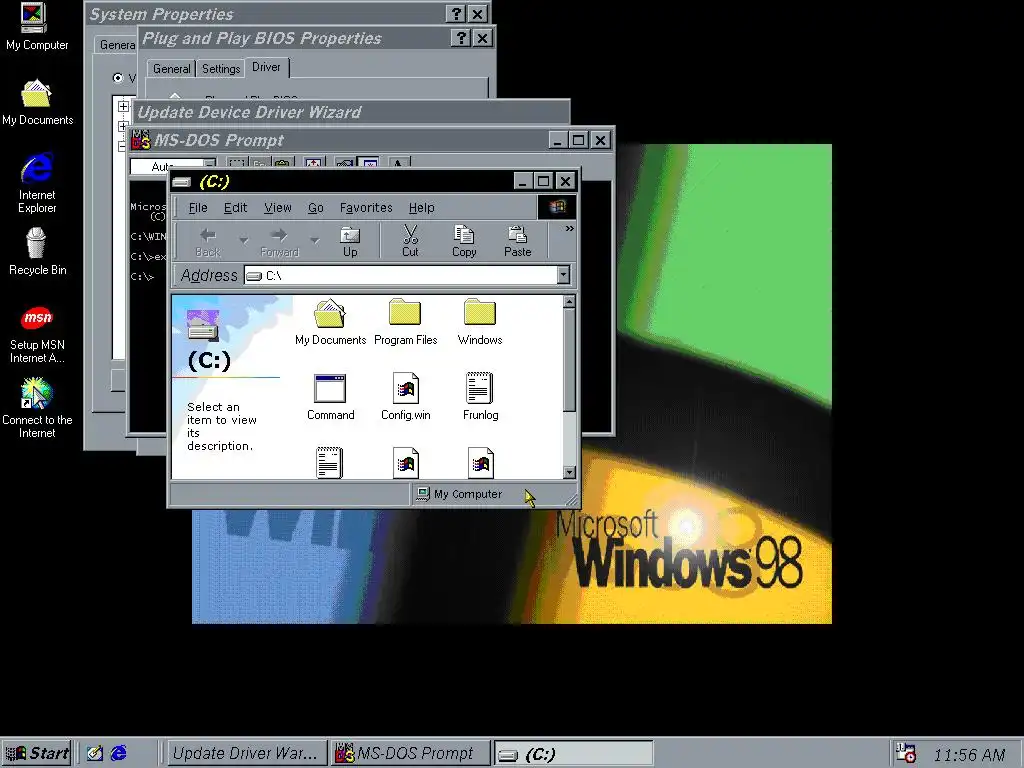Image resolution: width=1024 pixels, height=768 pixels.
Task: Click the (C:) taskbar button
Action: click(x=573, y=754)
